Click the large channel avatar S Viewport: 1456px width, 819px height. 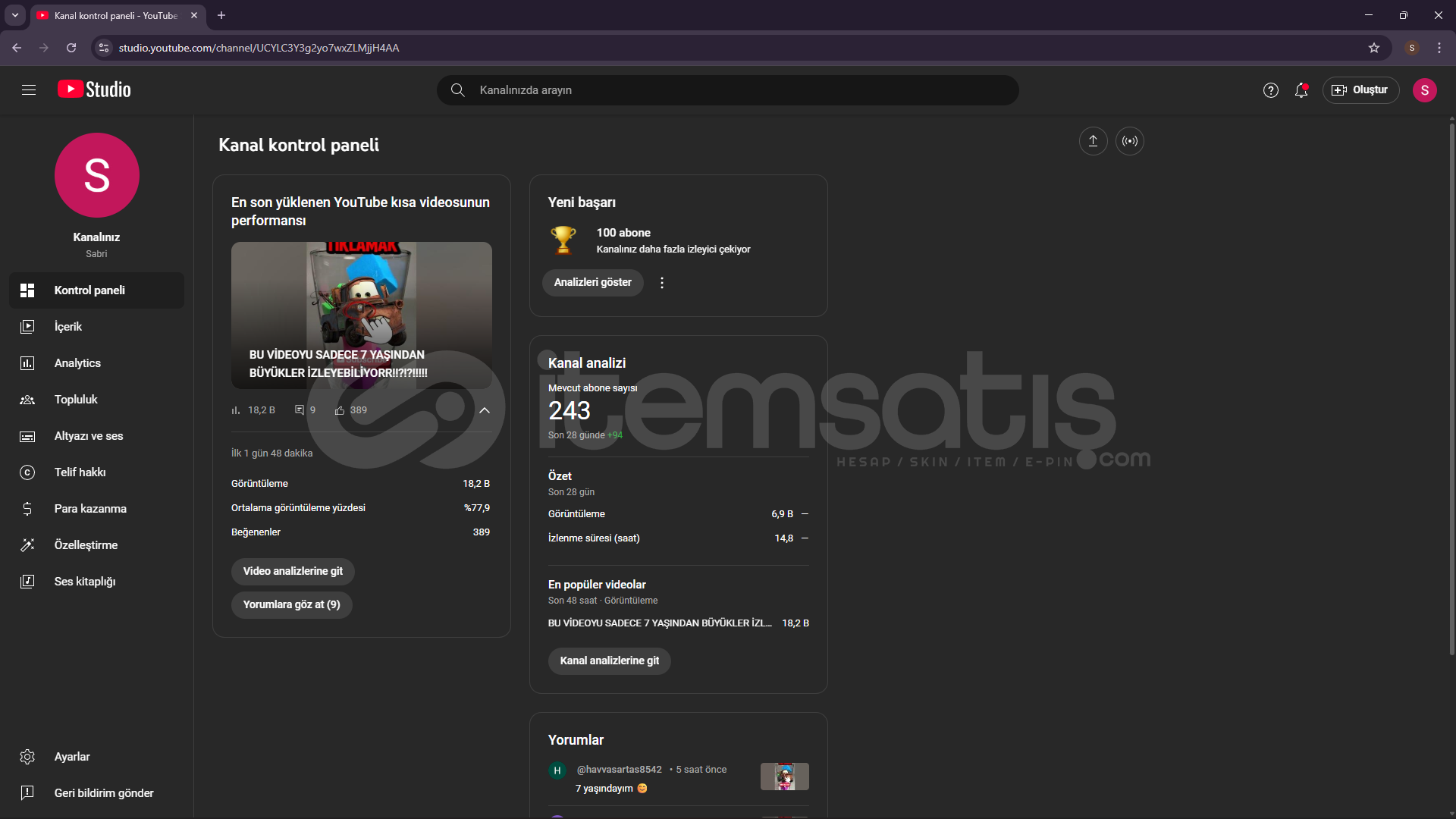coord(96,175)
